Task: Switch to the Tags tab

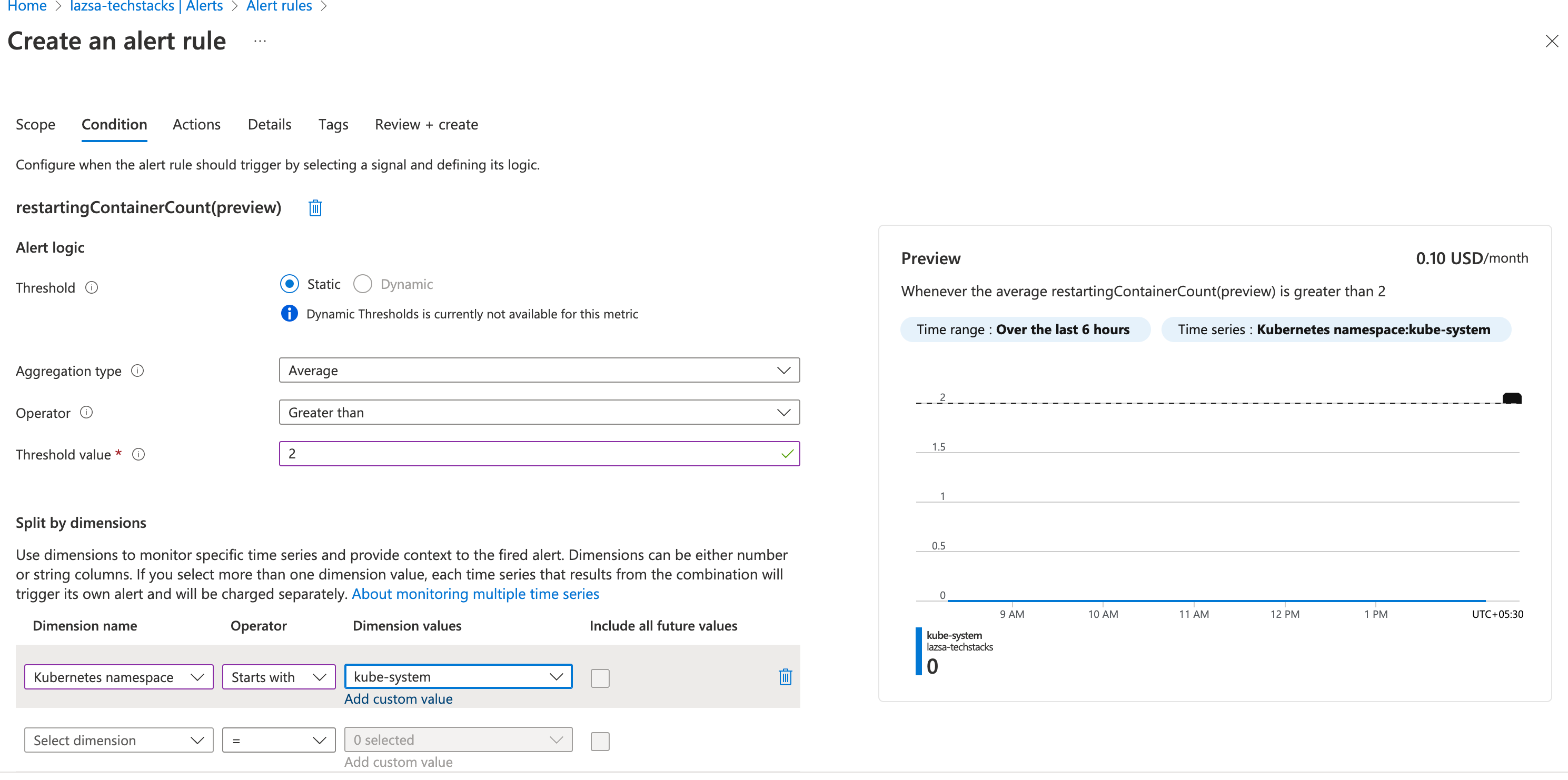Action: (334, 124)
